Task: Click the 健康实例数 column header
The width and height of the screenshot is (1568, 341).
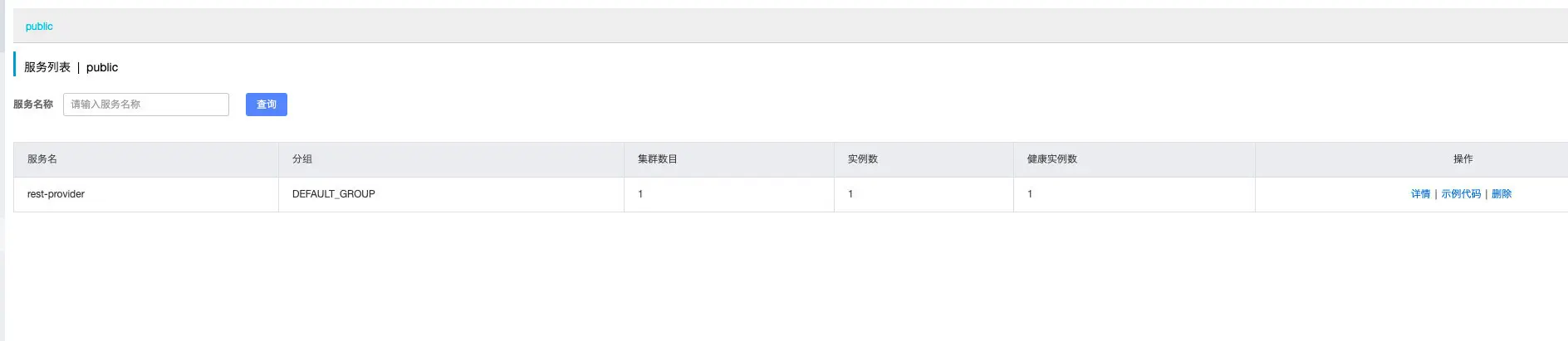Action: coord(1052,159)
